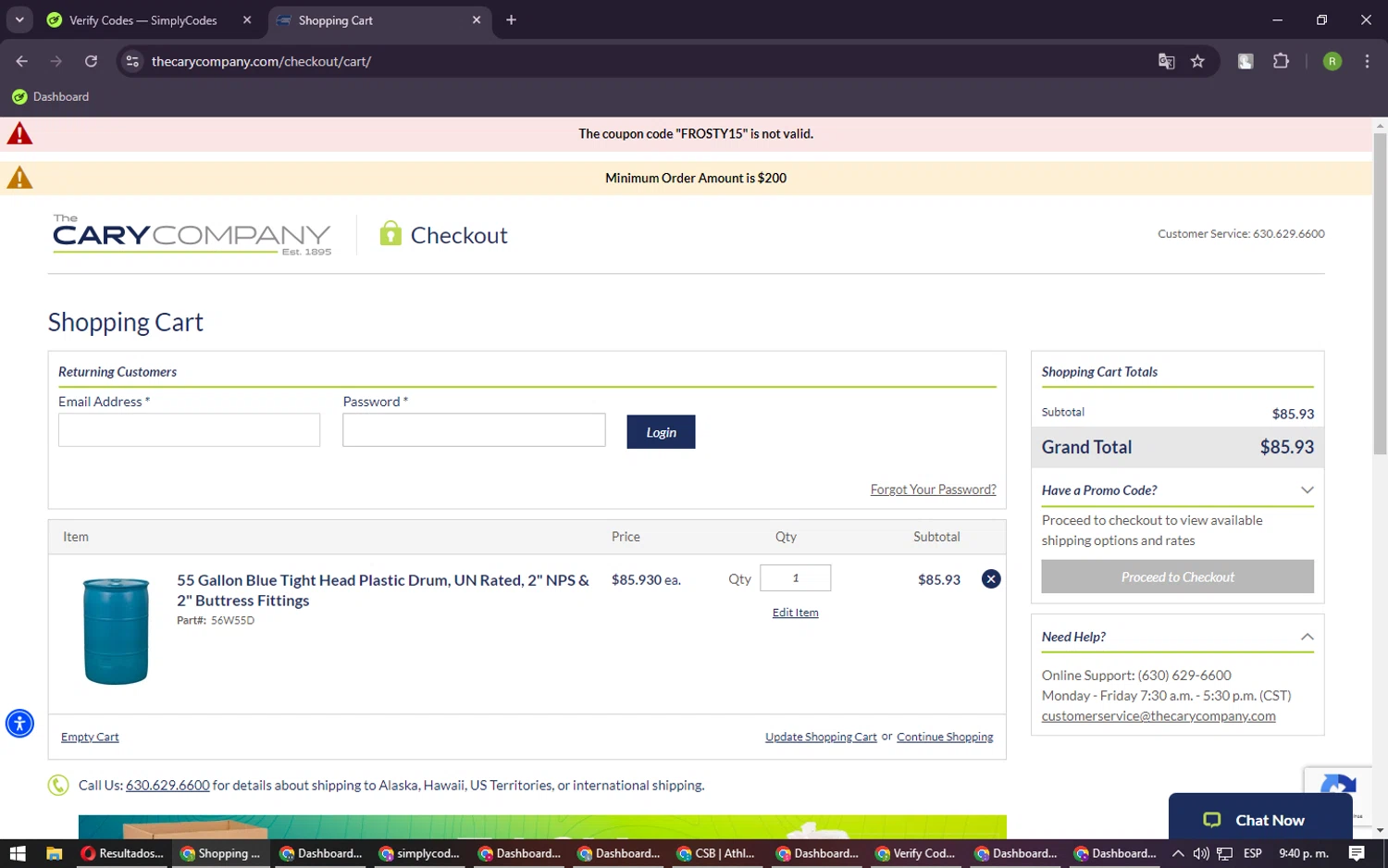
Task: Go back to previous page
Action: click(x=22, y=61)
